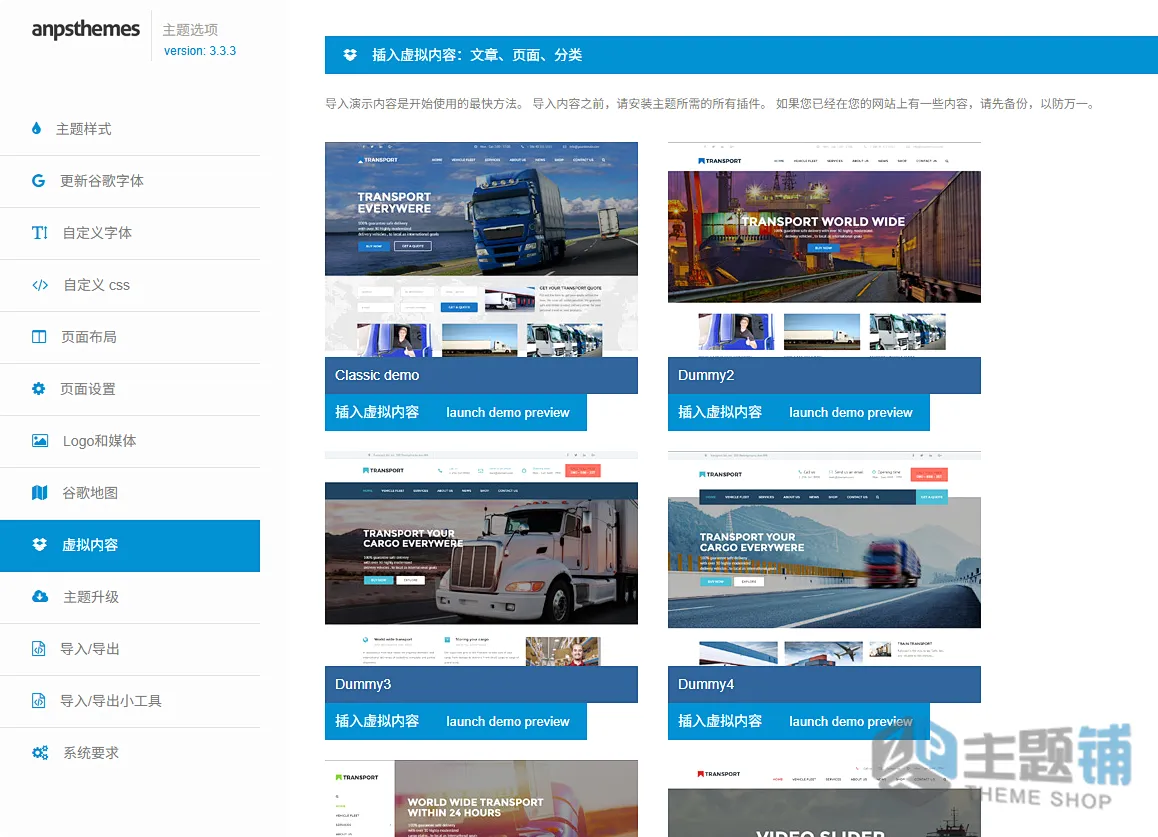Launch demo preview for Dummy4

pyautogui.click(x=850, y=721)
